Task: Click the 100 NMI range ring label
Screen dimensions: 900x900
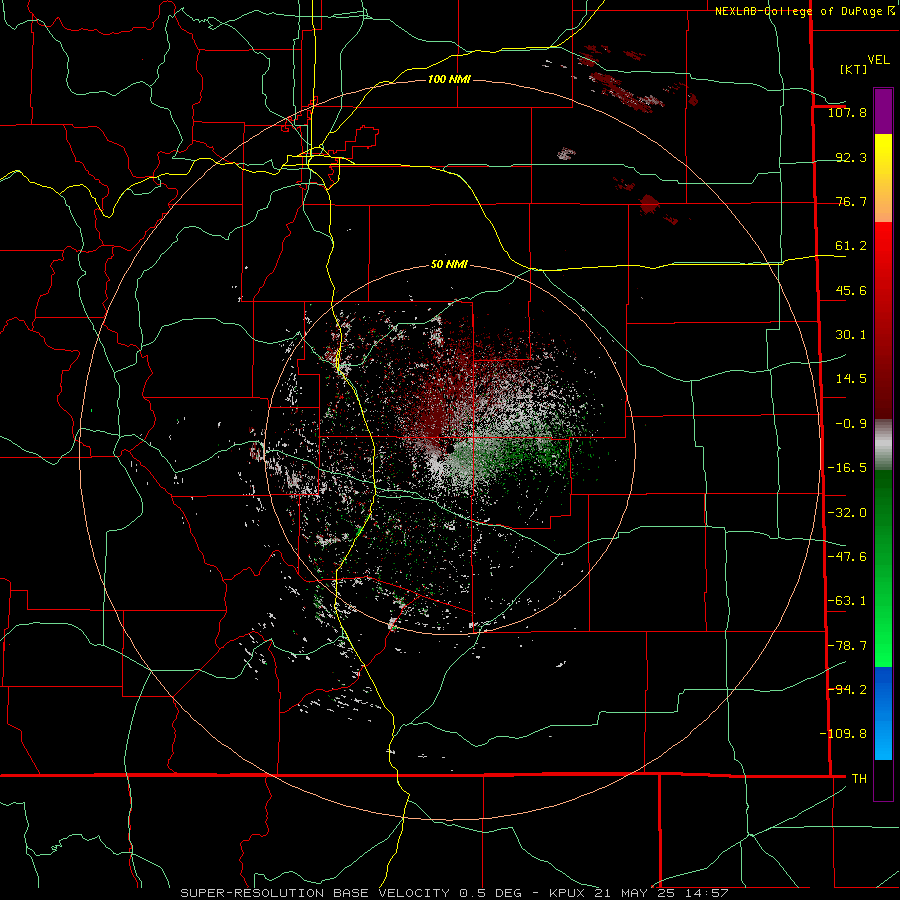Action: click(x=449, y=79)
